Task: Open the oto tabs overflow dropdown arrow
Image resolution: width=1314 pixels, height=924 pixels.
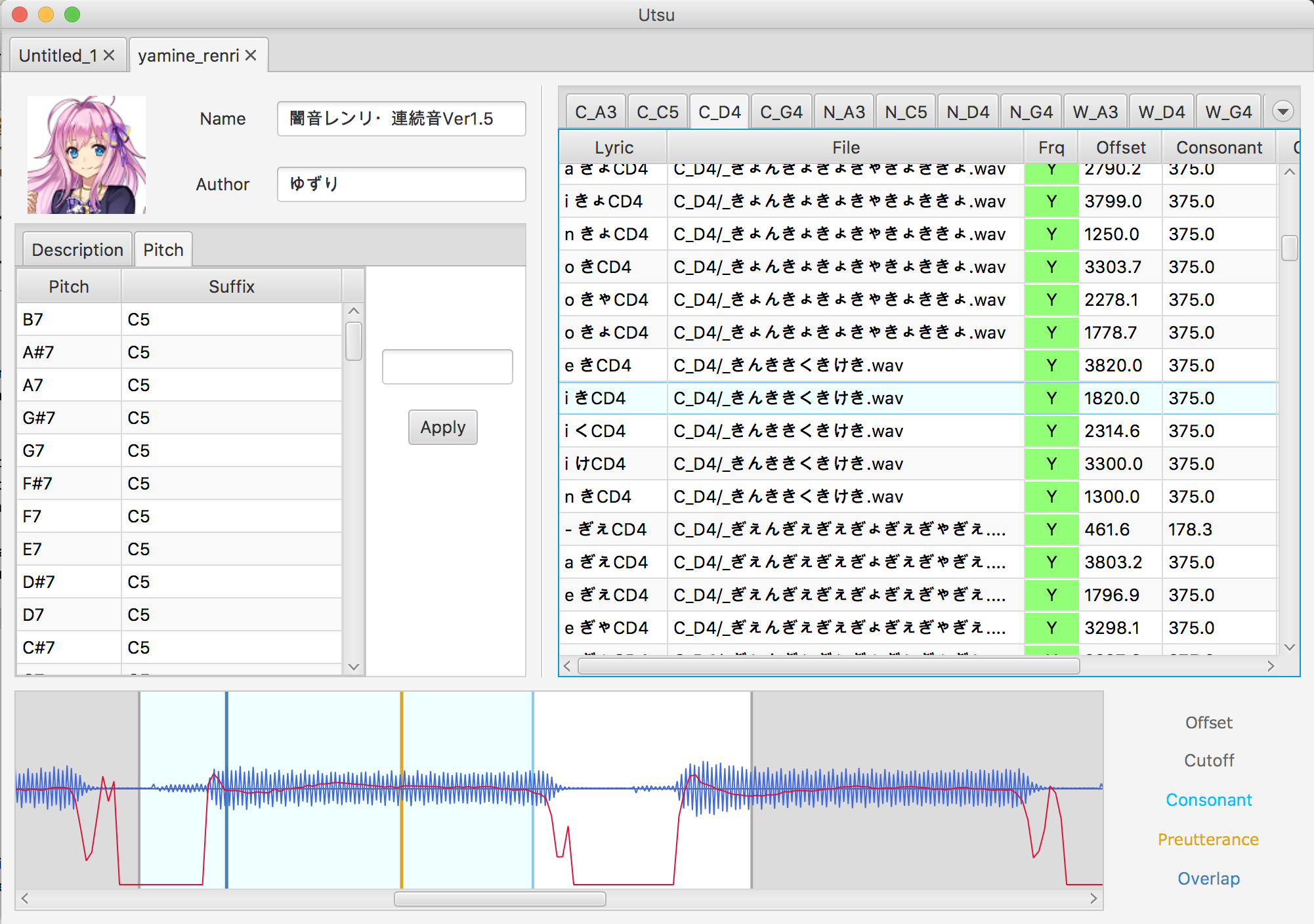Action: [x=1282, y=112]
